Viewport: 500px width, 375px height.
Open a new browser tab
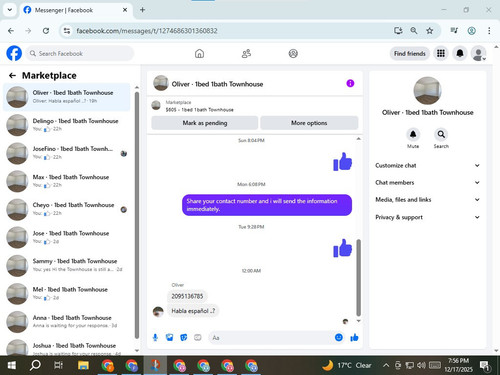tap(142, 10)
